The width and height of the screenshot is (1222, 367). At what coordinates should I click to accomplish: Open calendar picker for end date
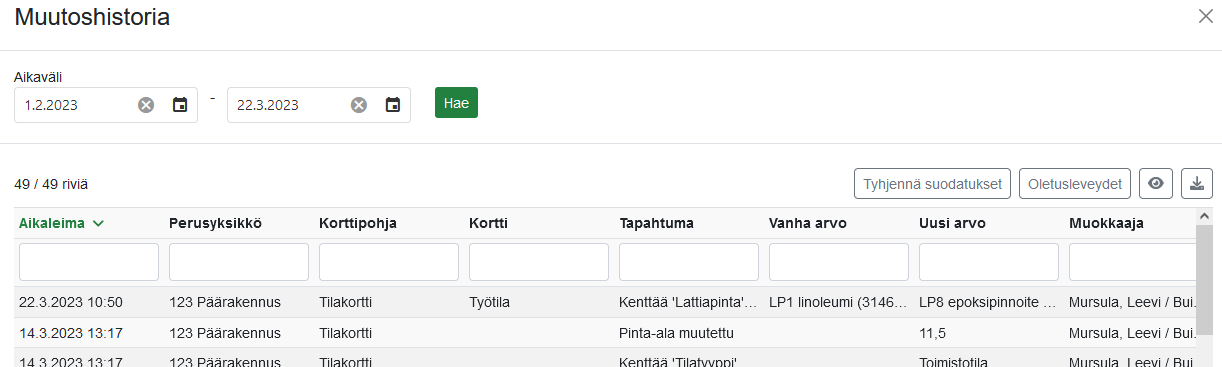tap(393, 105)
